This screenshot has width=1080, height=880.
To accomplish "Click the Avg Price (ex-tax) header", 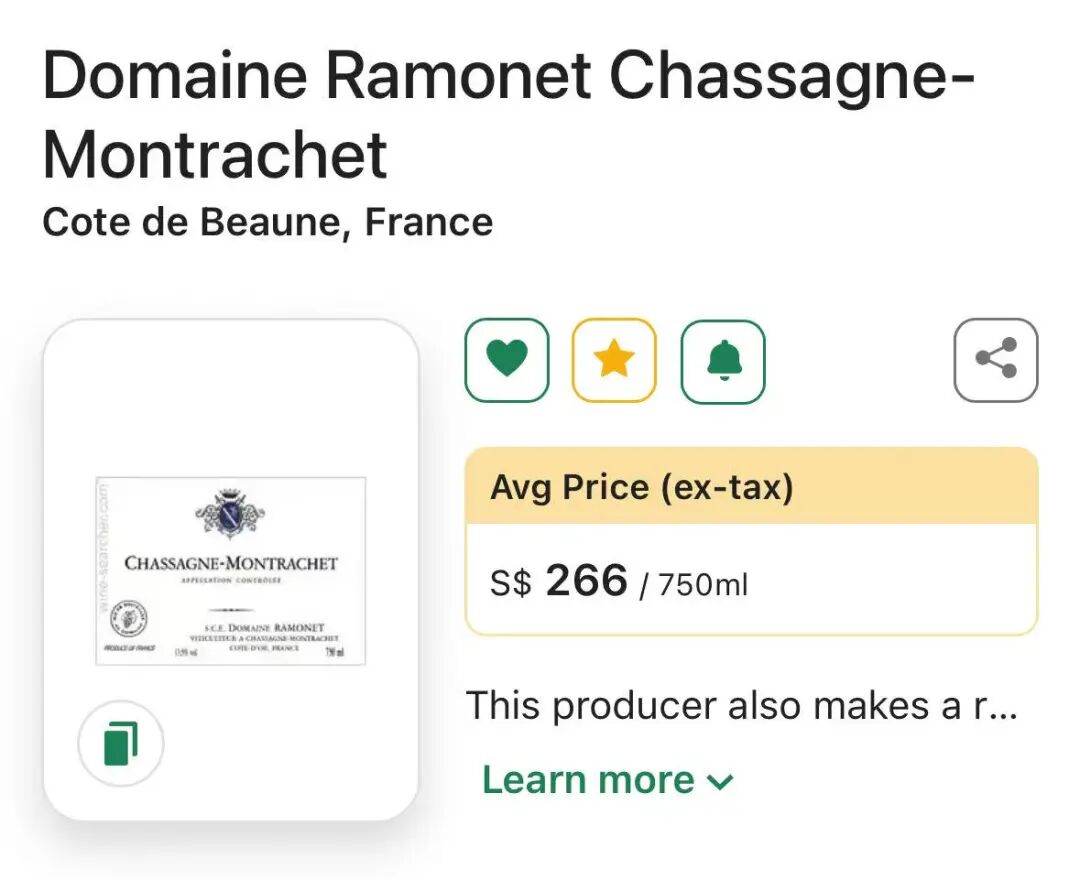I will click(x=641, y=488).
